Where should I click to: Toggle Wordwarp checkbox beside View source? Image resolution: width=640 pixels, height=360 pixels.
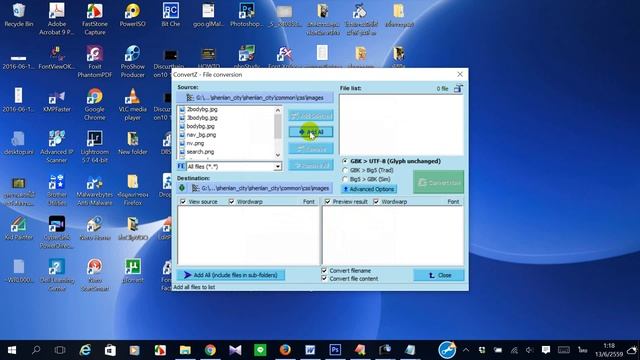pos(231,202)
